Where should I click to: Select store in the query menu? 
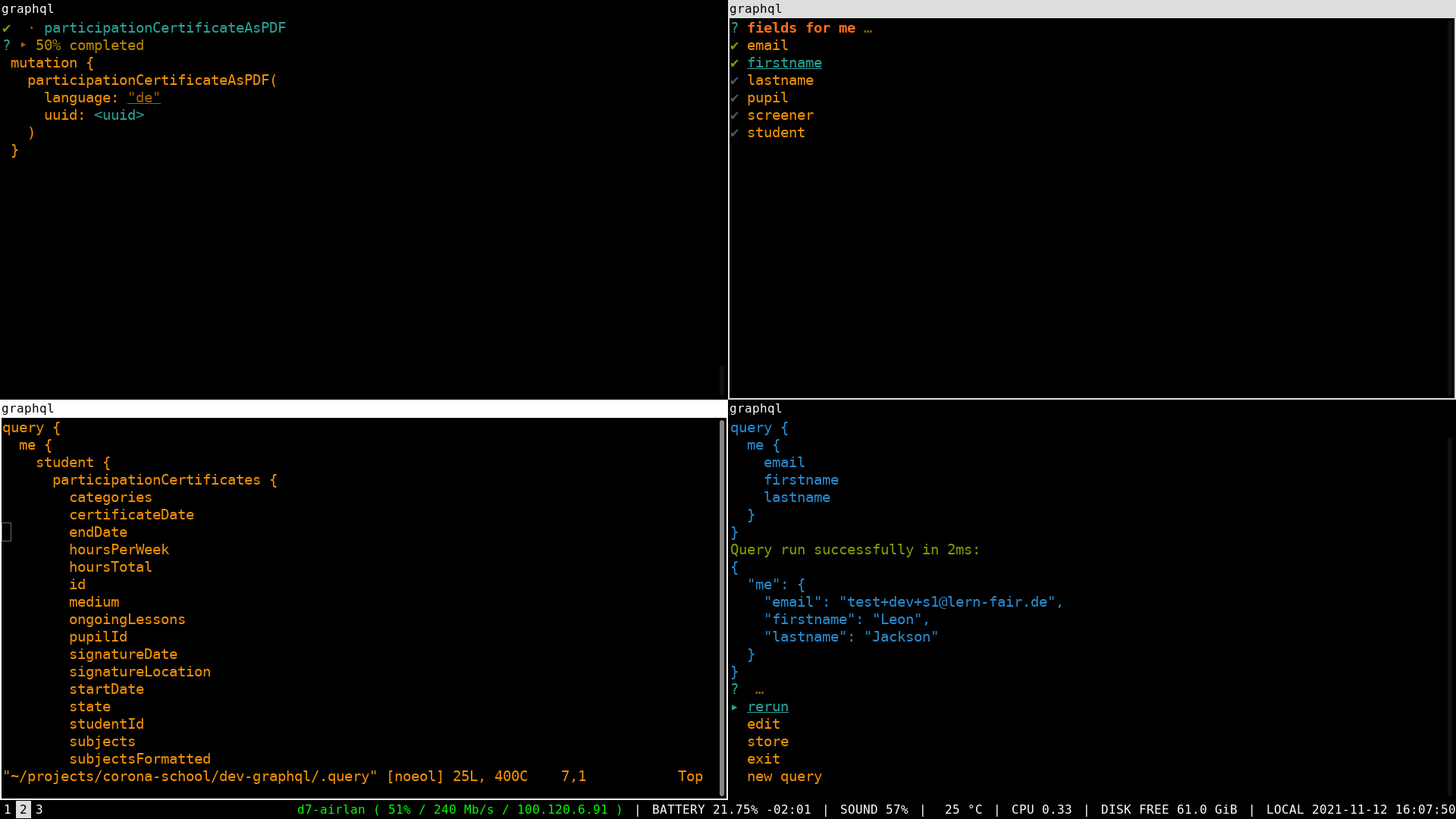tap(767, 742)
